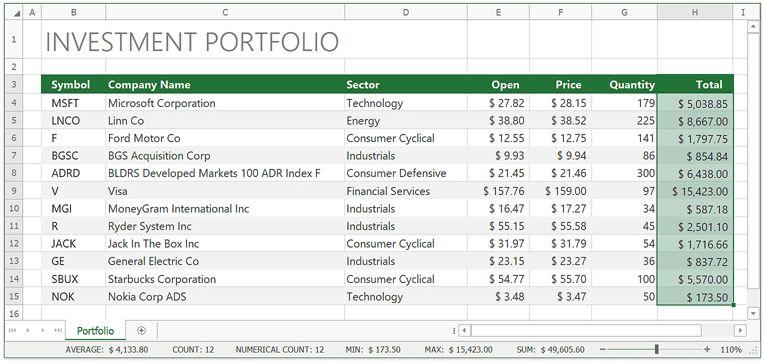Select the quantity 300 cell
This screenshot has width=765, height=363.
[624, 173]
